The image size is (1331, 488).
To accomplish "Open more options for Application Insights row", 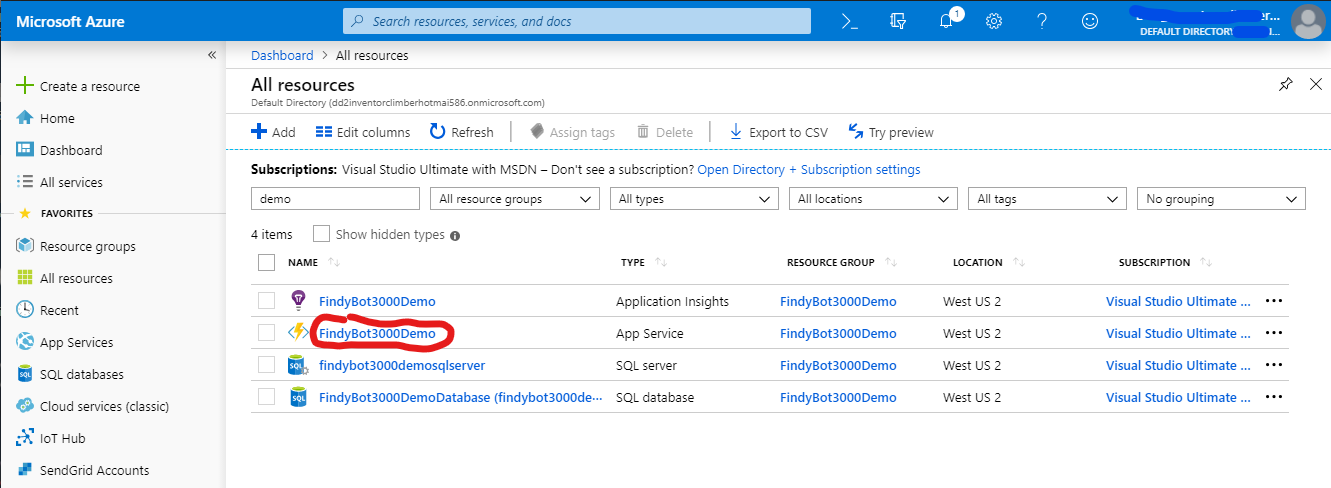I will click(1274, 301).
